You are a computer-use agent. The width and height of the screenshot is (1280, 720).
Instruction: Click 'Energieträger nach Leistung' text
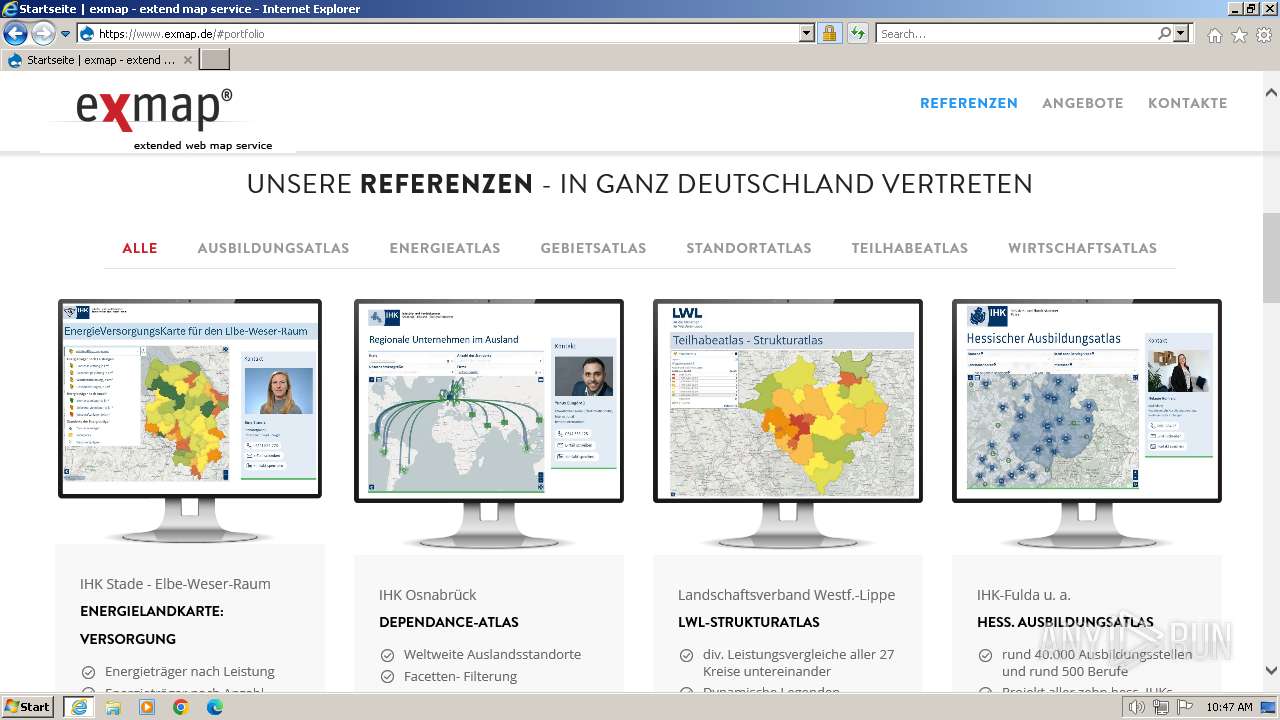pyautogui.click(x=190, y=672)
